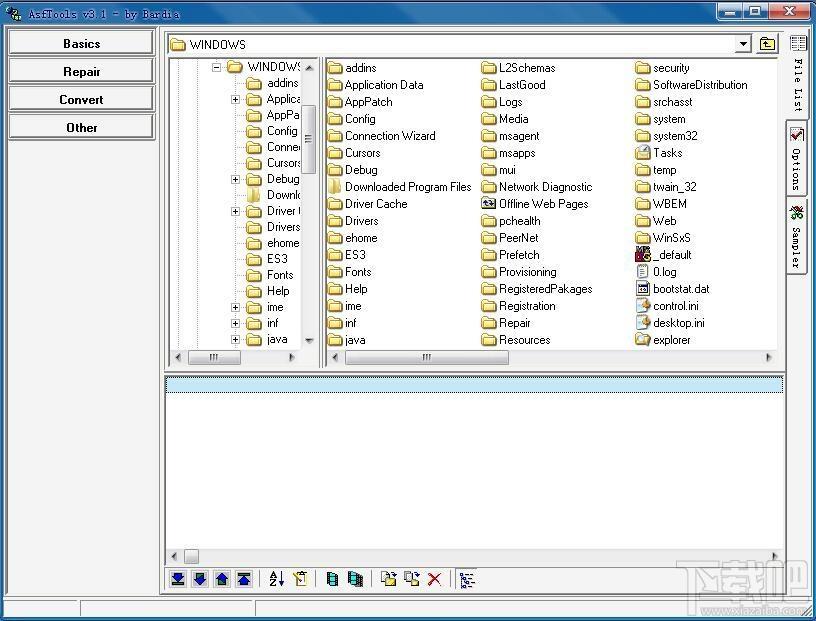Open the Other section
This screenshot has width=816, height=621.
(81, 128)
